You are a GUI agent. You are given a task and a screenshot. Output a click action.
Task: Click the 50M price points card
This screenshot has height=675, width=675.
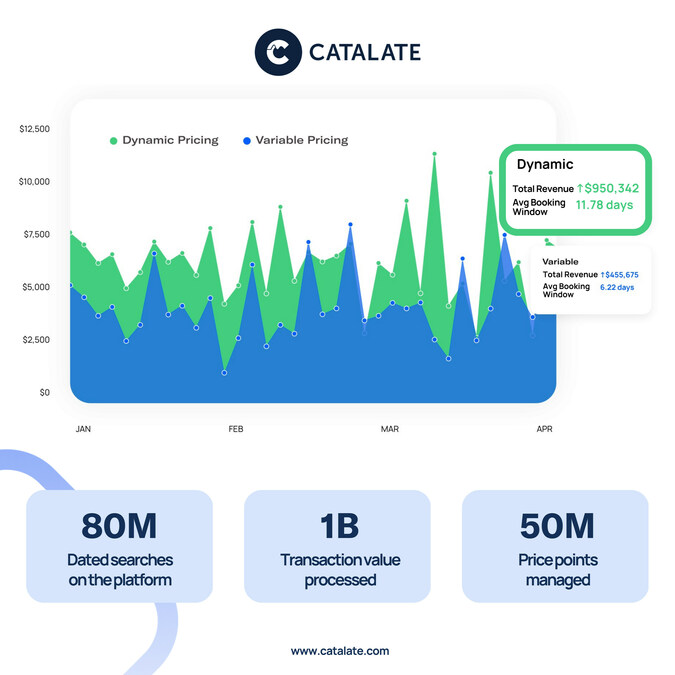555,546
